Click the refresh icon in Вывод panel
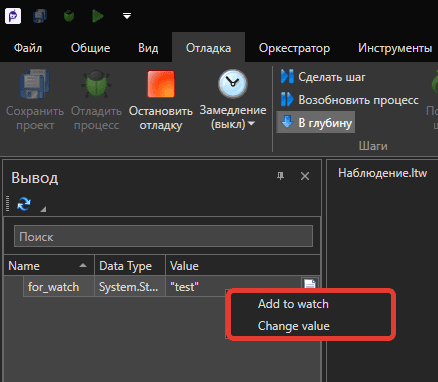This screenshot has height=382, width=438. (24, 204)
